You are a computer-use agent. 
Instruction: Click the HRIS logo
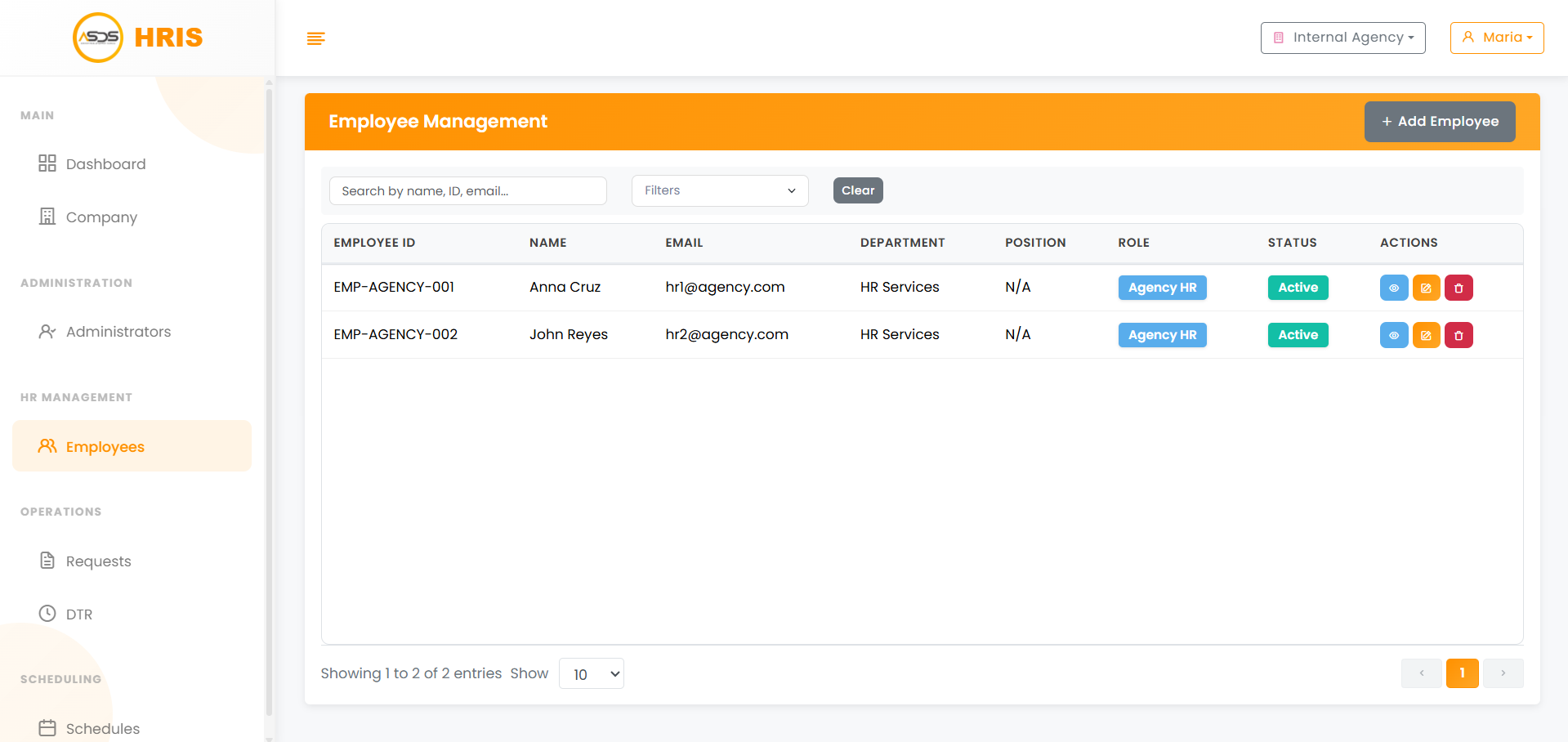click(x=137, y=38)
